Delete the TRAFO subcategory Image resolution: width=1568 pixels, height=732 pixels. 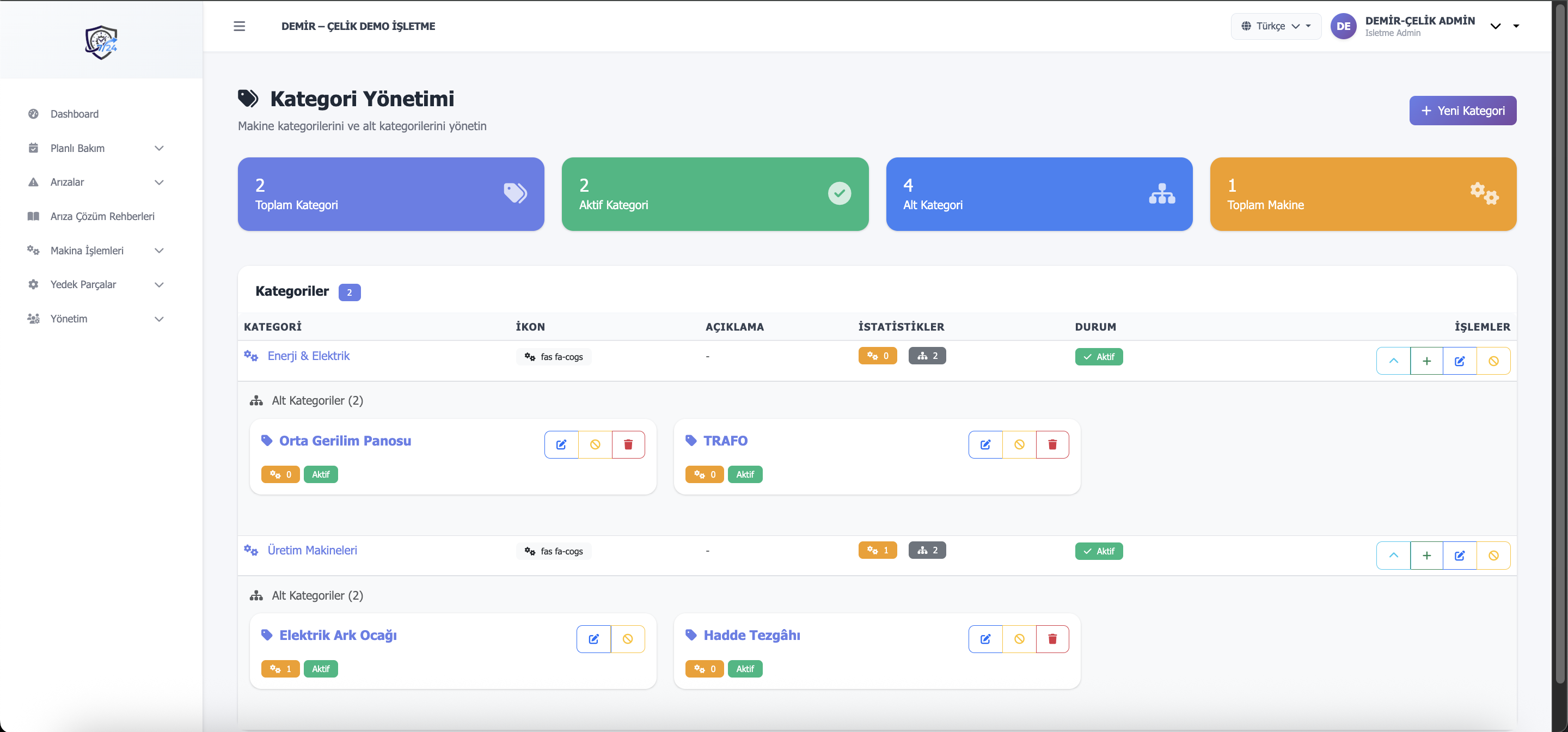(x=1052, y=444)
